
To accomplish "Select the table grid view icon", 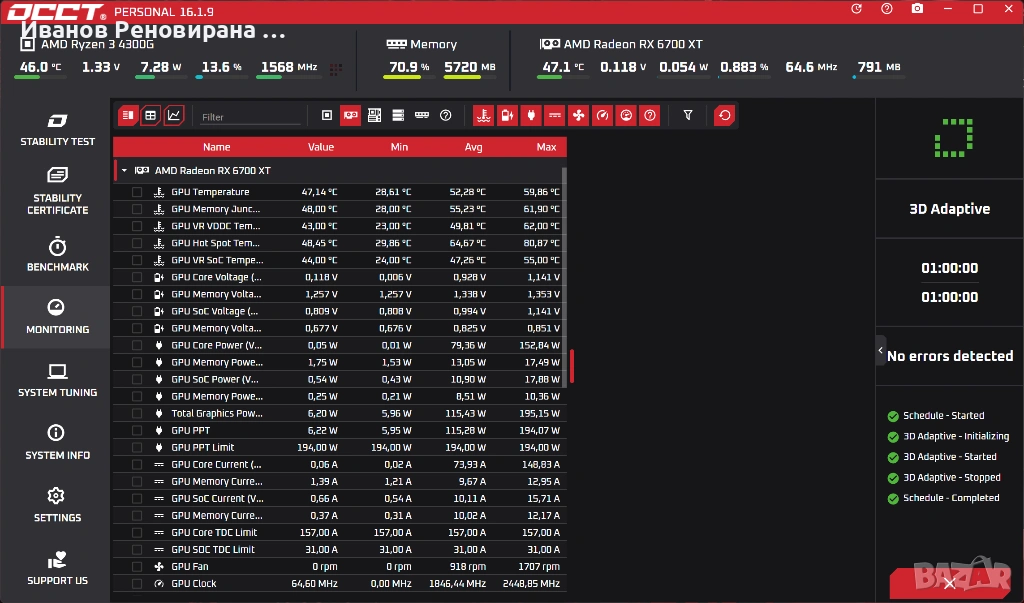I will pyautogui.click(x=150, y=116).
